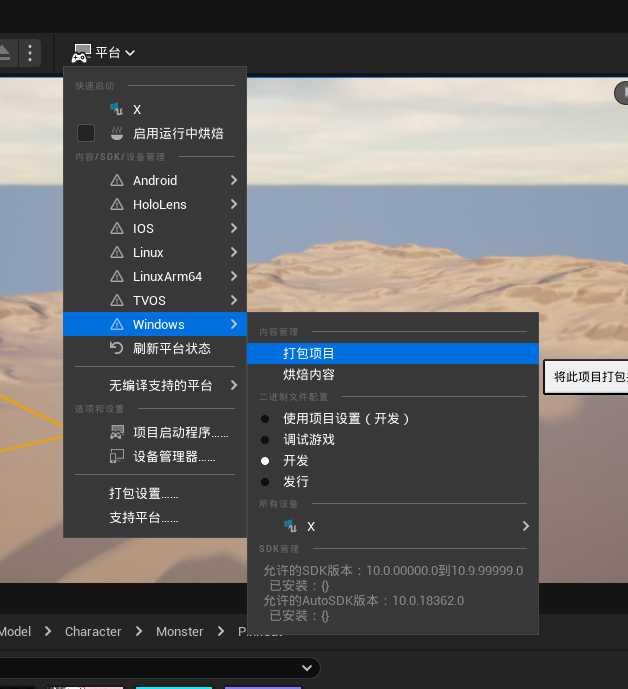
Task: Click the refresh icon for 刷新平台状态
Action: pos(117,348)
